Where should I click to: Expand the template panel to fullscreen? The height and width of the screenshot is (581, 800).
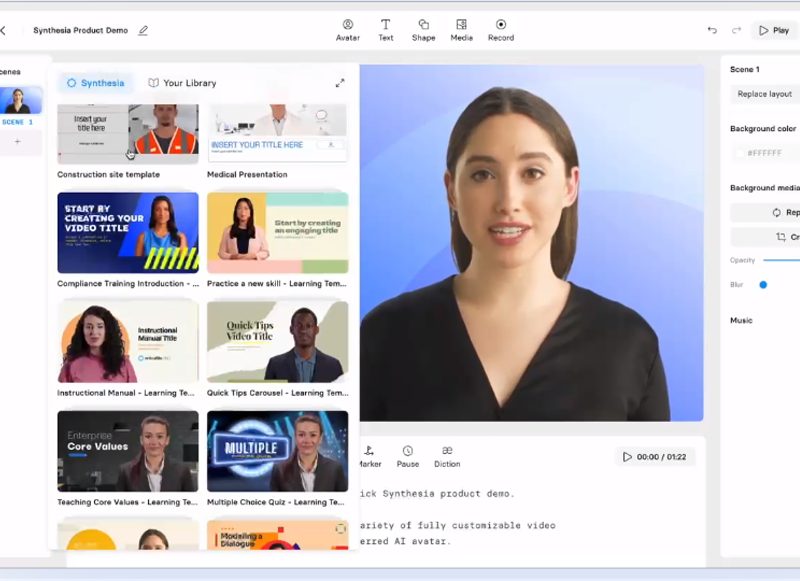pyautogui.click(x=340, y=83)
